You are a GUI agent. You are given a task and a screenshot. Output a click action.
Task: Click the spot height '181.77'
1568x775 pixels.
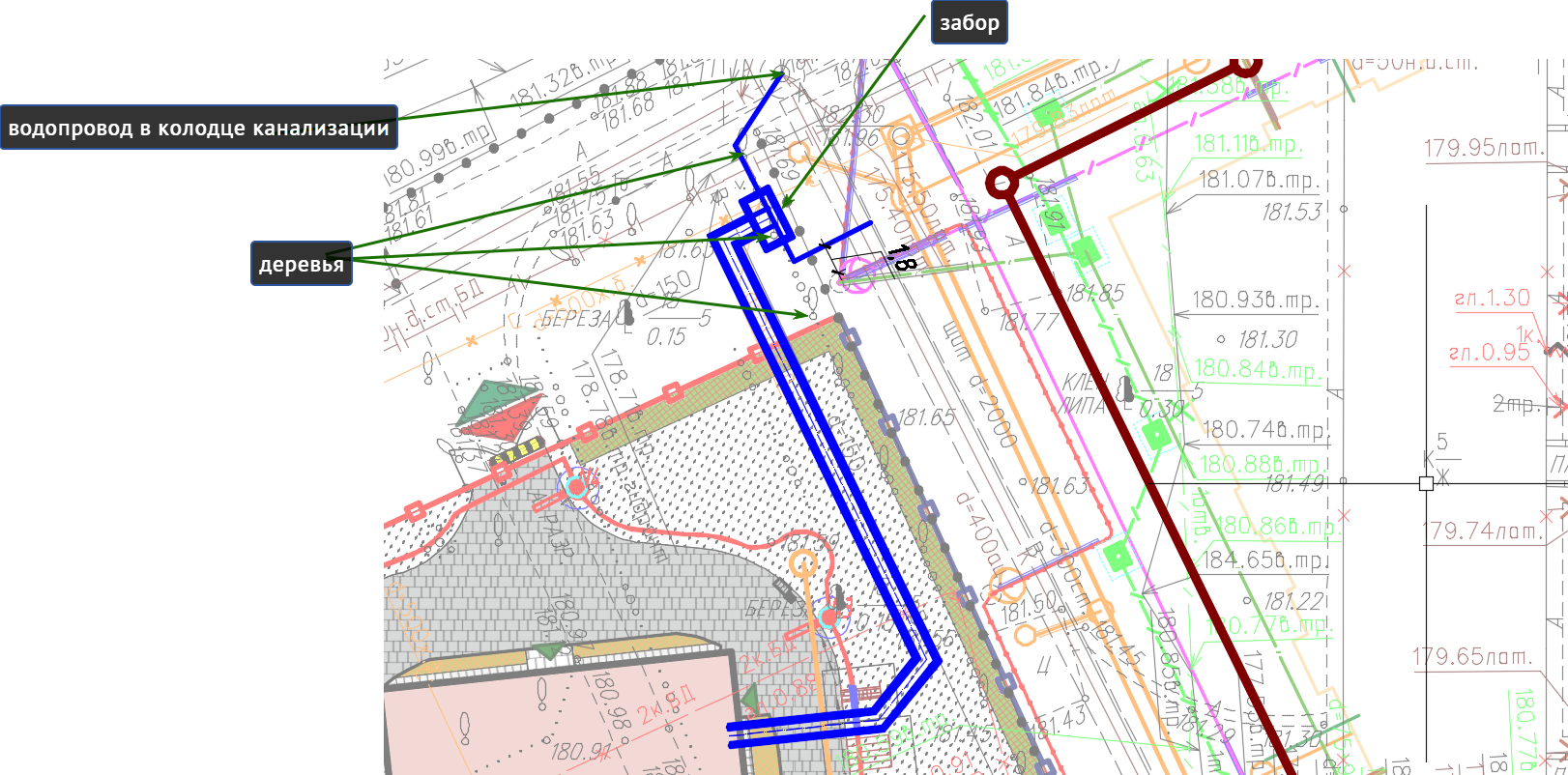(x=1029, y=322)
